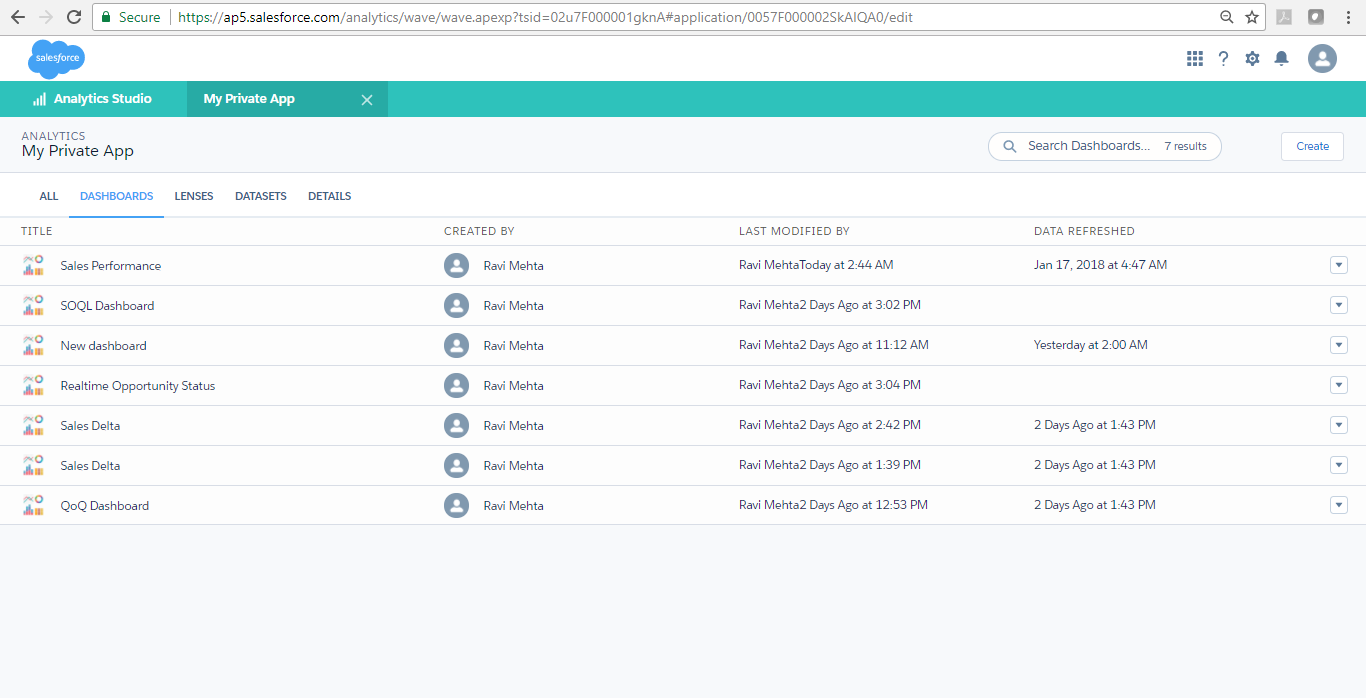1366x698 pixels.
Task: Open the setup gear icon
Action: click(x=1252, y=58)
